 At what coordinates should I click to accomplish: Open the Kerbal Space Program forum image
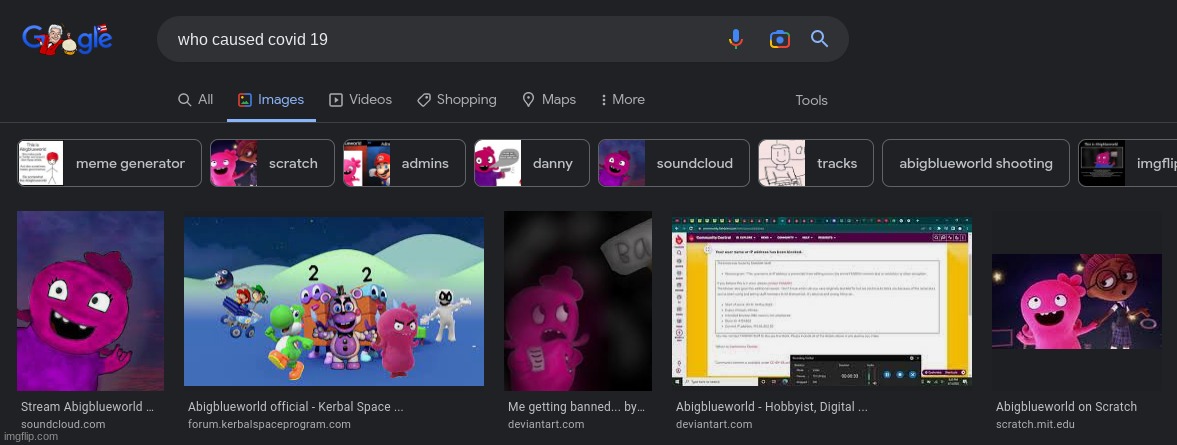(334, 302)
